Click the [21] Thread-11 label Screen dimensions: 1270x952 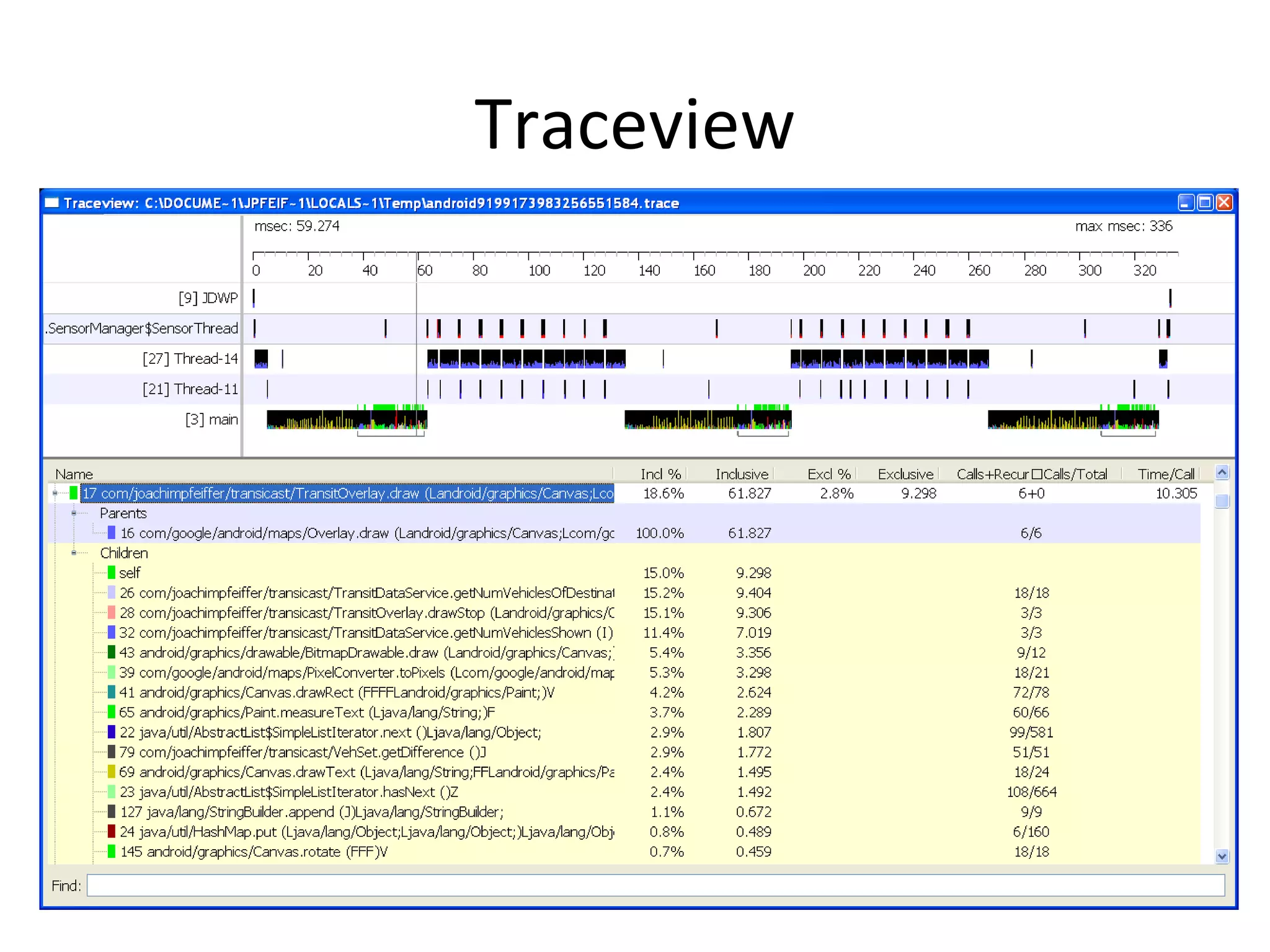[x=190, y=389]
